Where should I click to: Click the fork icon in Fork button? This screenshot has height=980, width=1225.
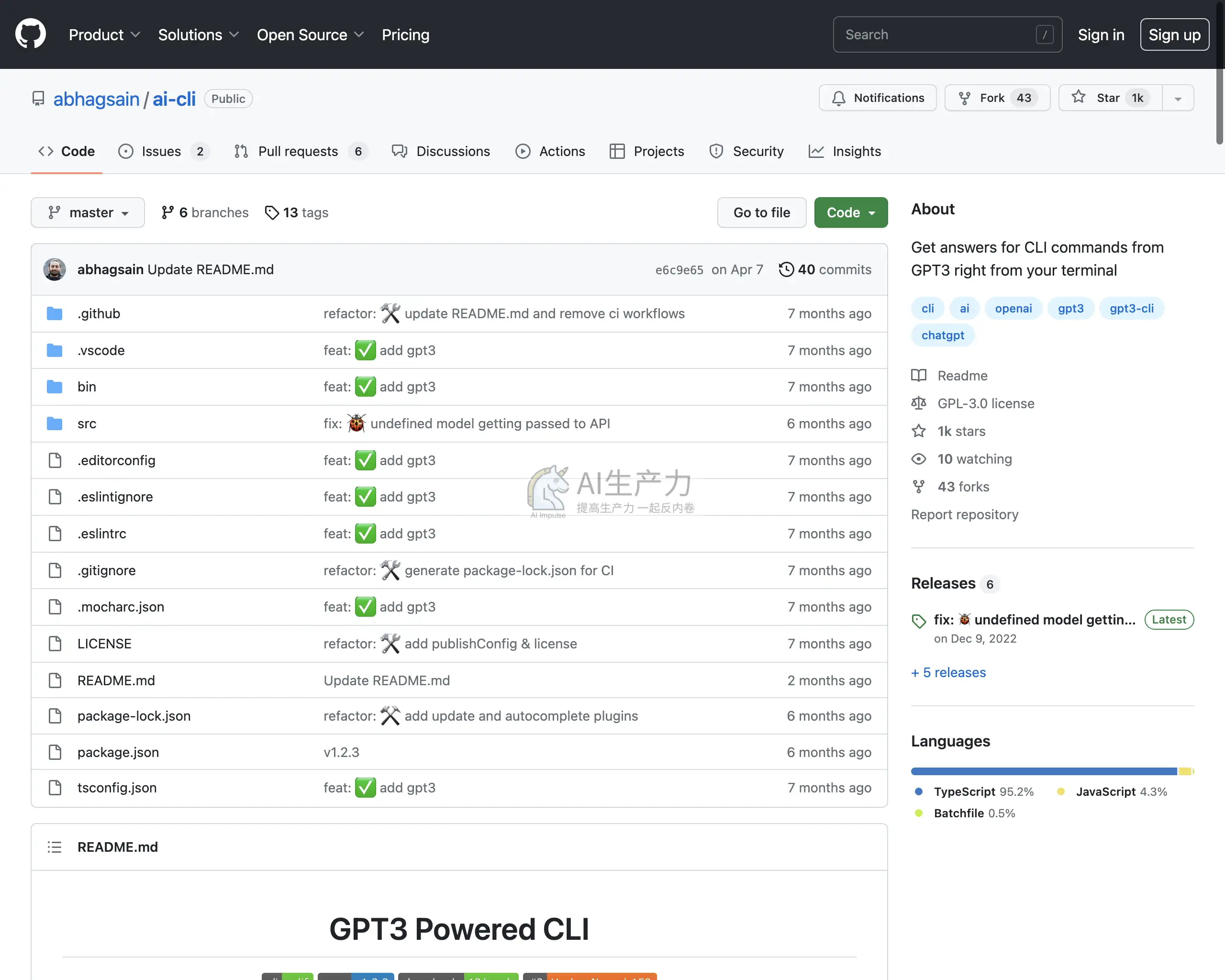(x=964, y=98)
